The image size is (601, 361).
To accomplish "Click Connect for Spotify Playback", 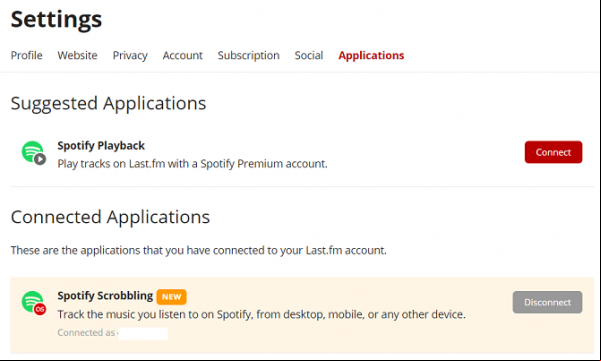I will tap(553, 152).
